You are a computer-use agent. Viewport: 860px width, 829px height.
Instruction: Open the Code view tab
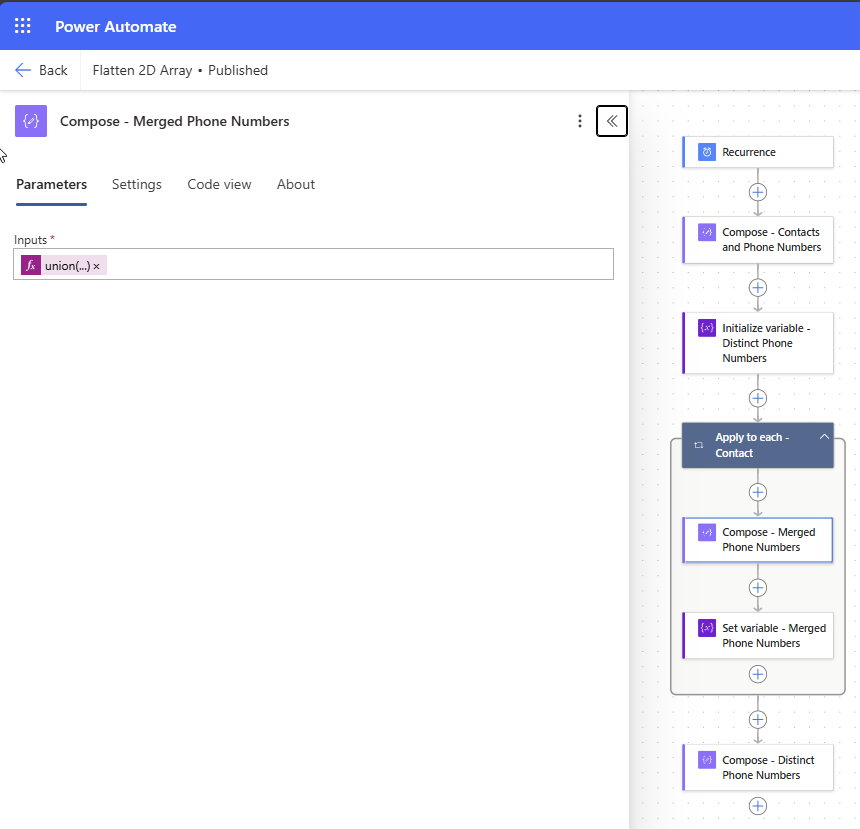[x=219, y=184]
